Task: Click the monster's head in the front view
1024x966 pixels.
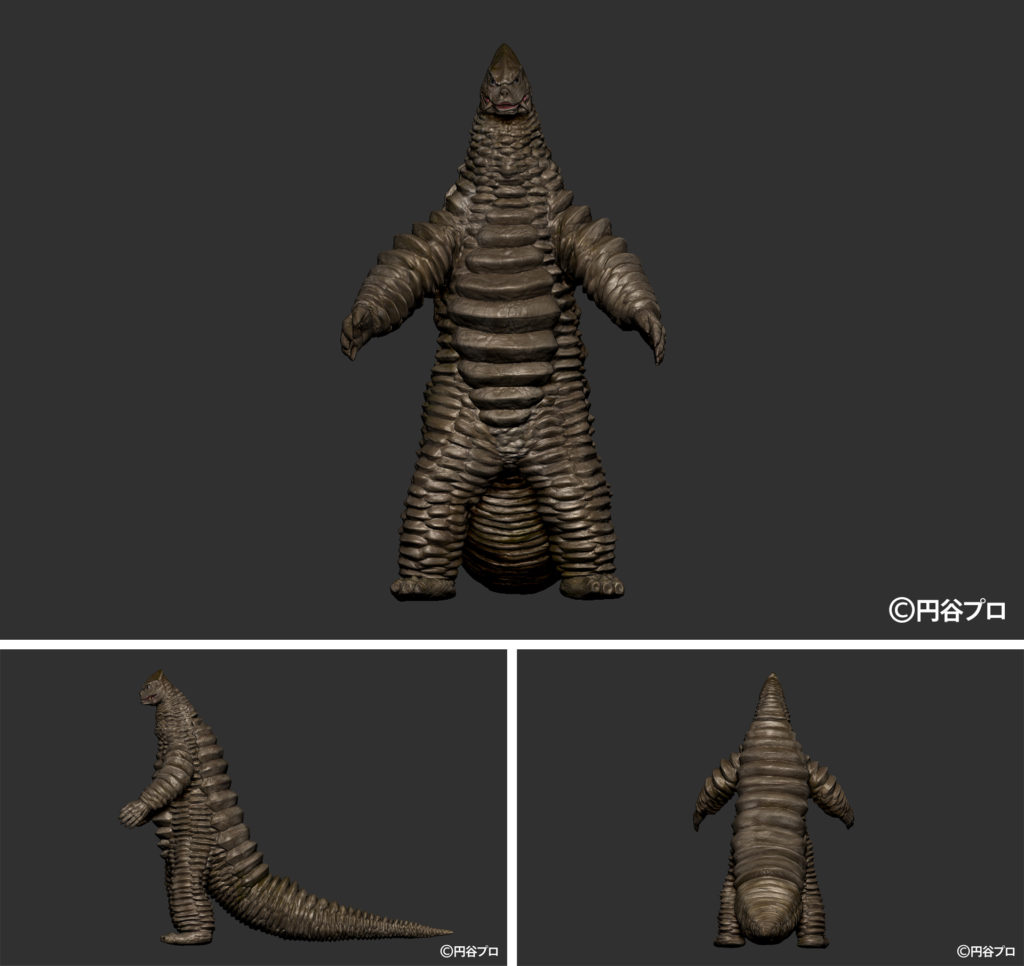Action: pyautogui.click(x=507, y=78)
